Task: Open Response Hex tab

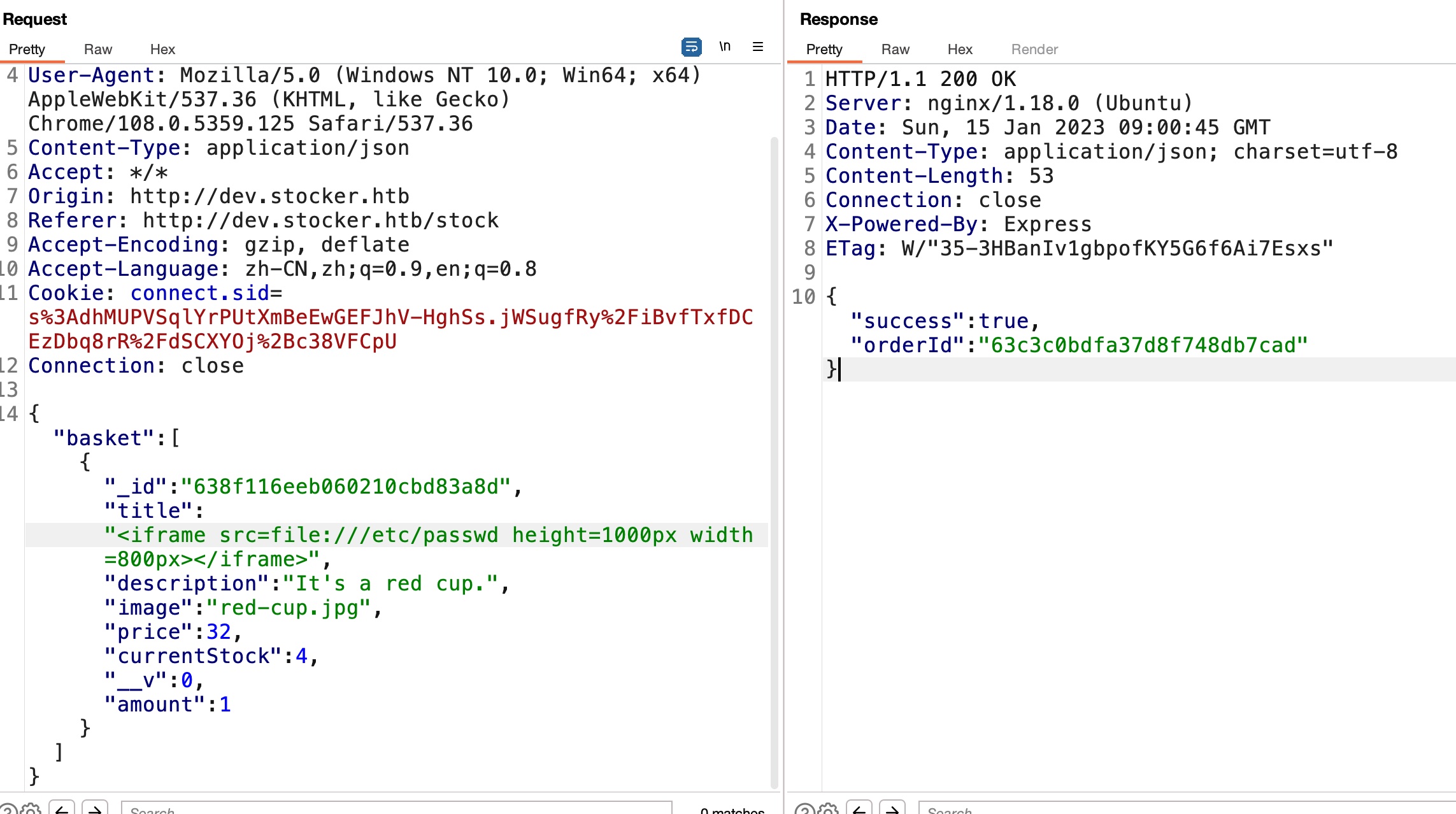Action: click(959, 49)
